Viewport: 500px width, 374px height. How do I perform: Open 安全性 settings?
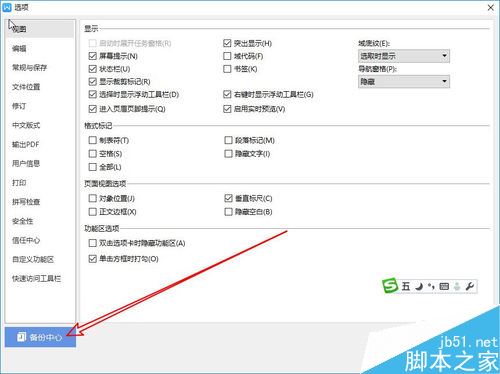23,221
